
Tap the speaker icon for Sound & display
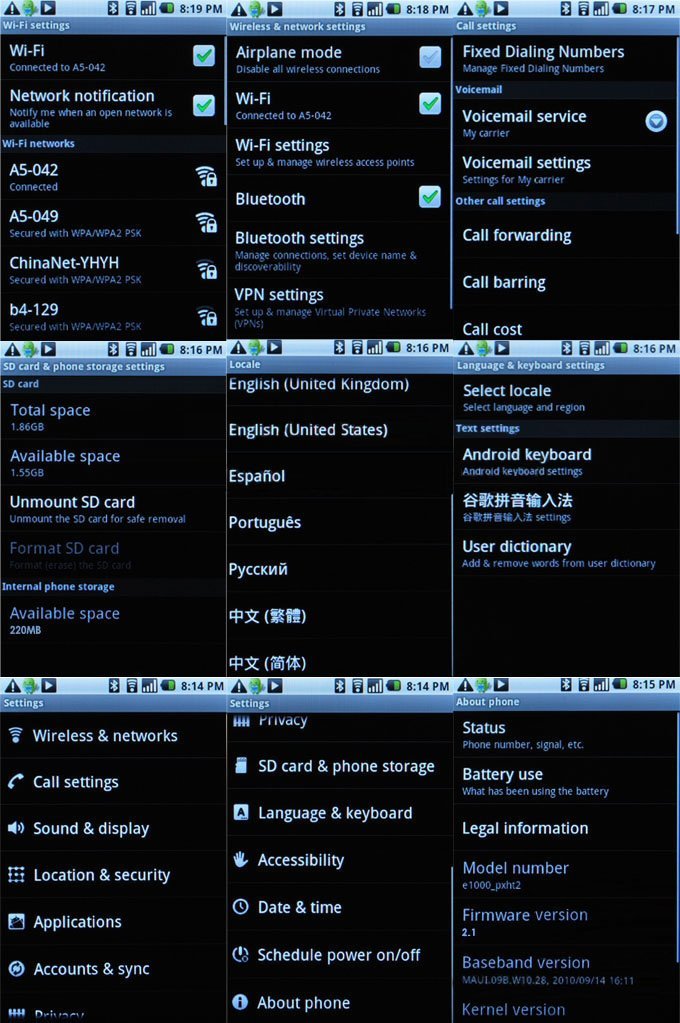[16, 828]
